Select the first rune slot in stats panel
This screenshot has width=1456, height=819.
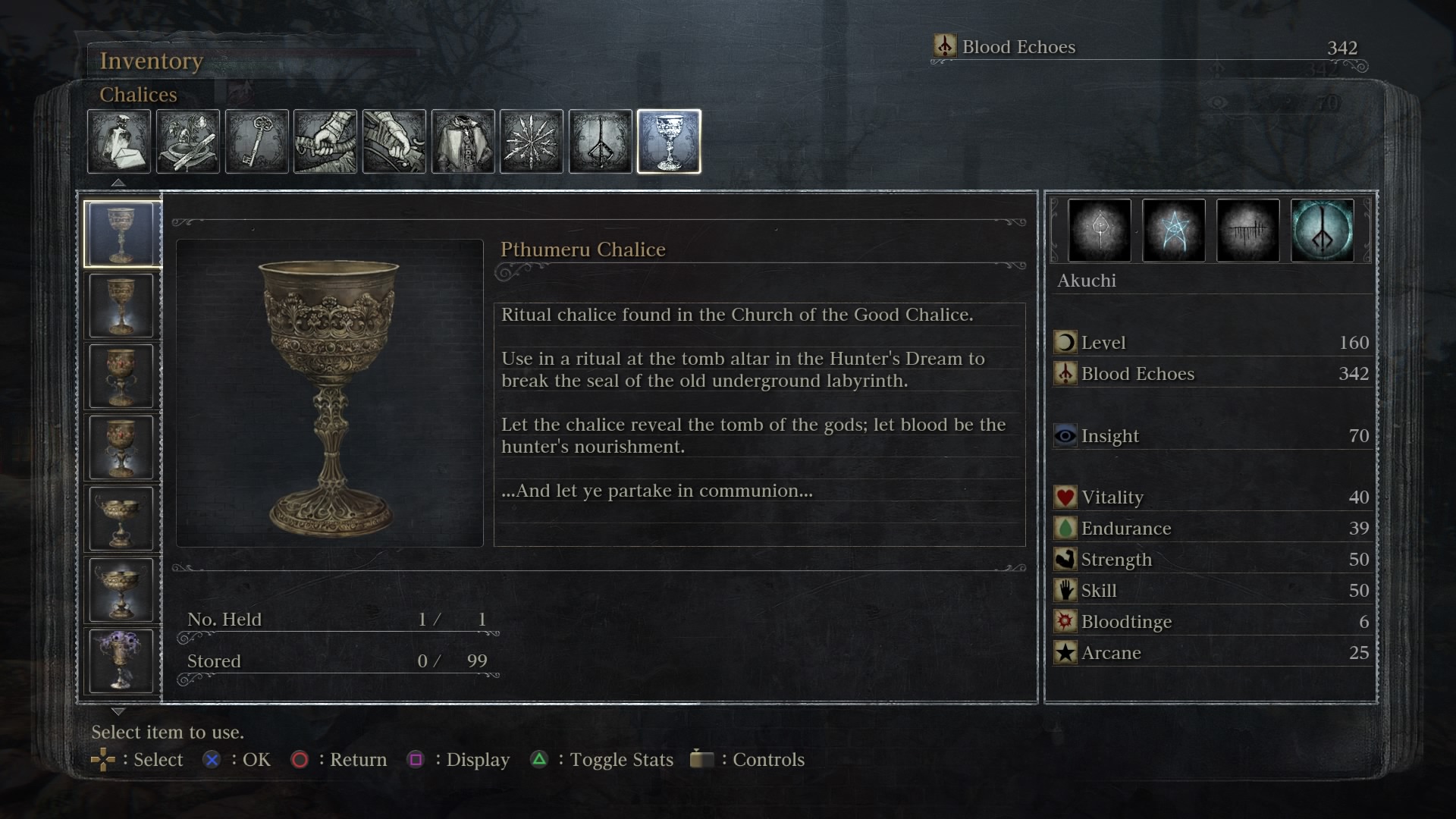[1099, 231]
